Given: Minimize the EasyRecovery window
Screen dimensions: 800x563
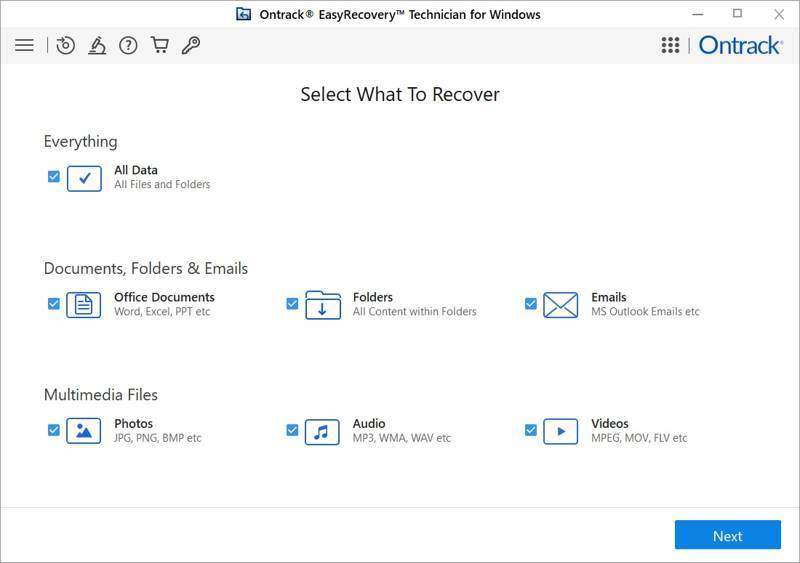Looking at the screenshot, I should tap(697, 14).
